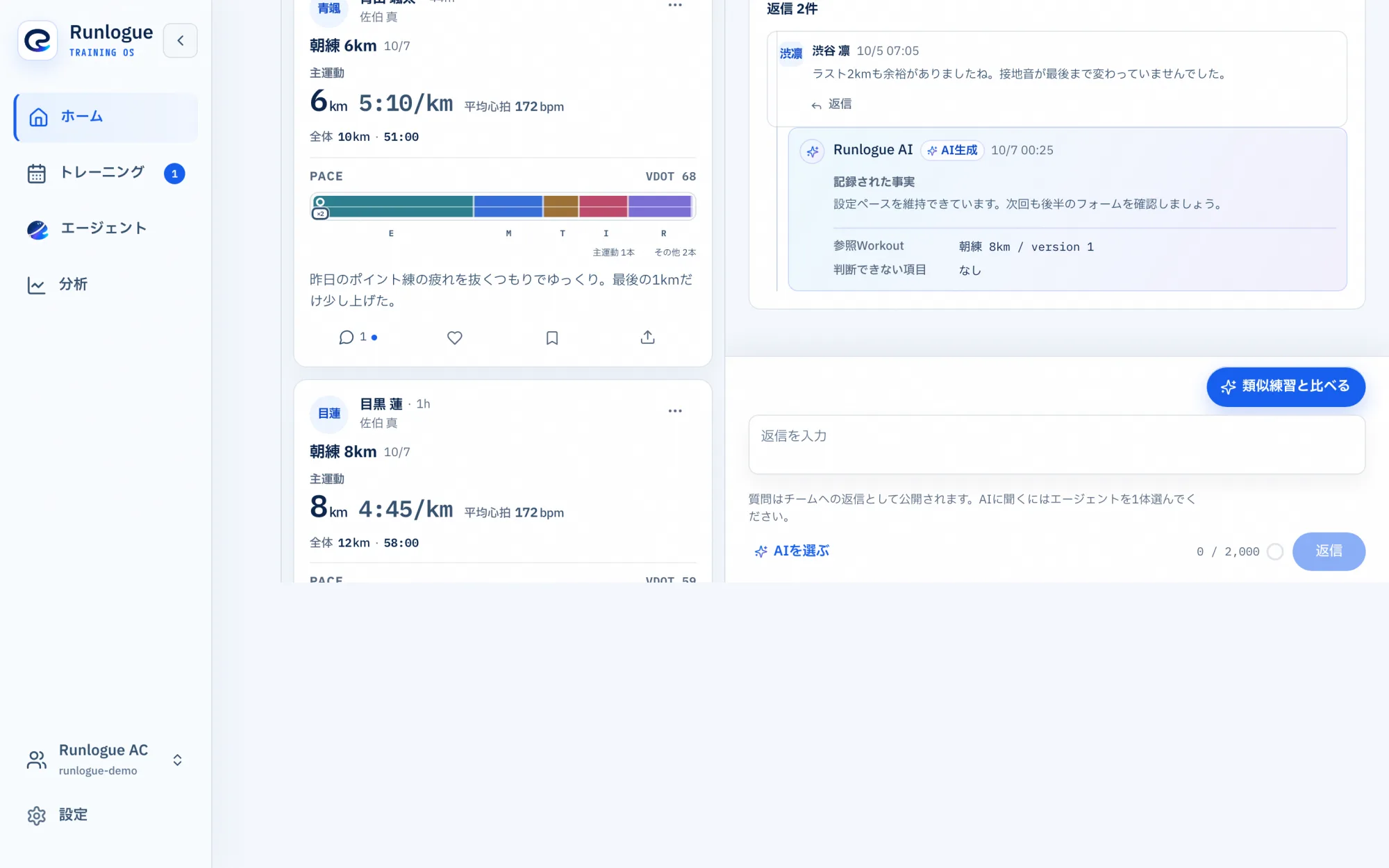This screenshot has width=1389, height=868.
Task: Click the 朝練 8km / version 1 reference text
Action: coord(1026,247)
